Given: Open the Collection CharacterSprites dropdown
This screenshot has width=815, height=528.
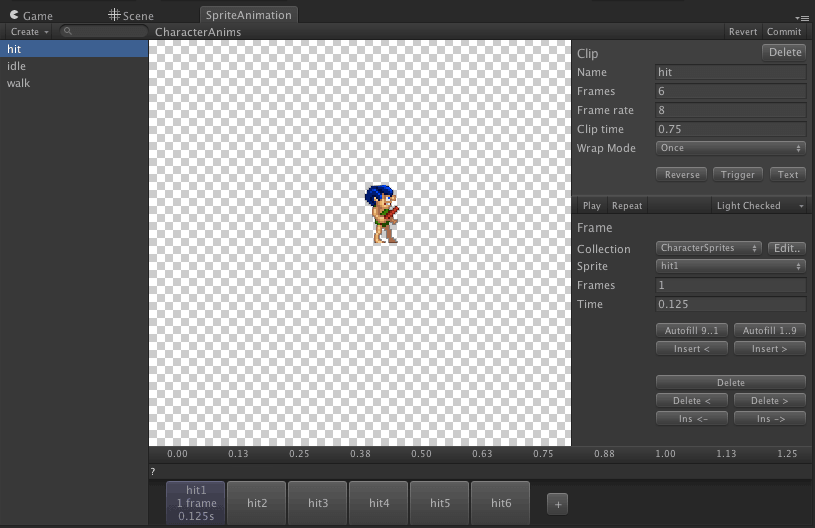Looking at the screenshot, I should (x=708, y=248).
